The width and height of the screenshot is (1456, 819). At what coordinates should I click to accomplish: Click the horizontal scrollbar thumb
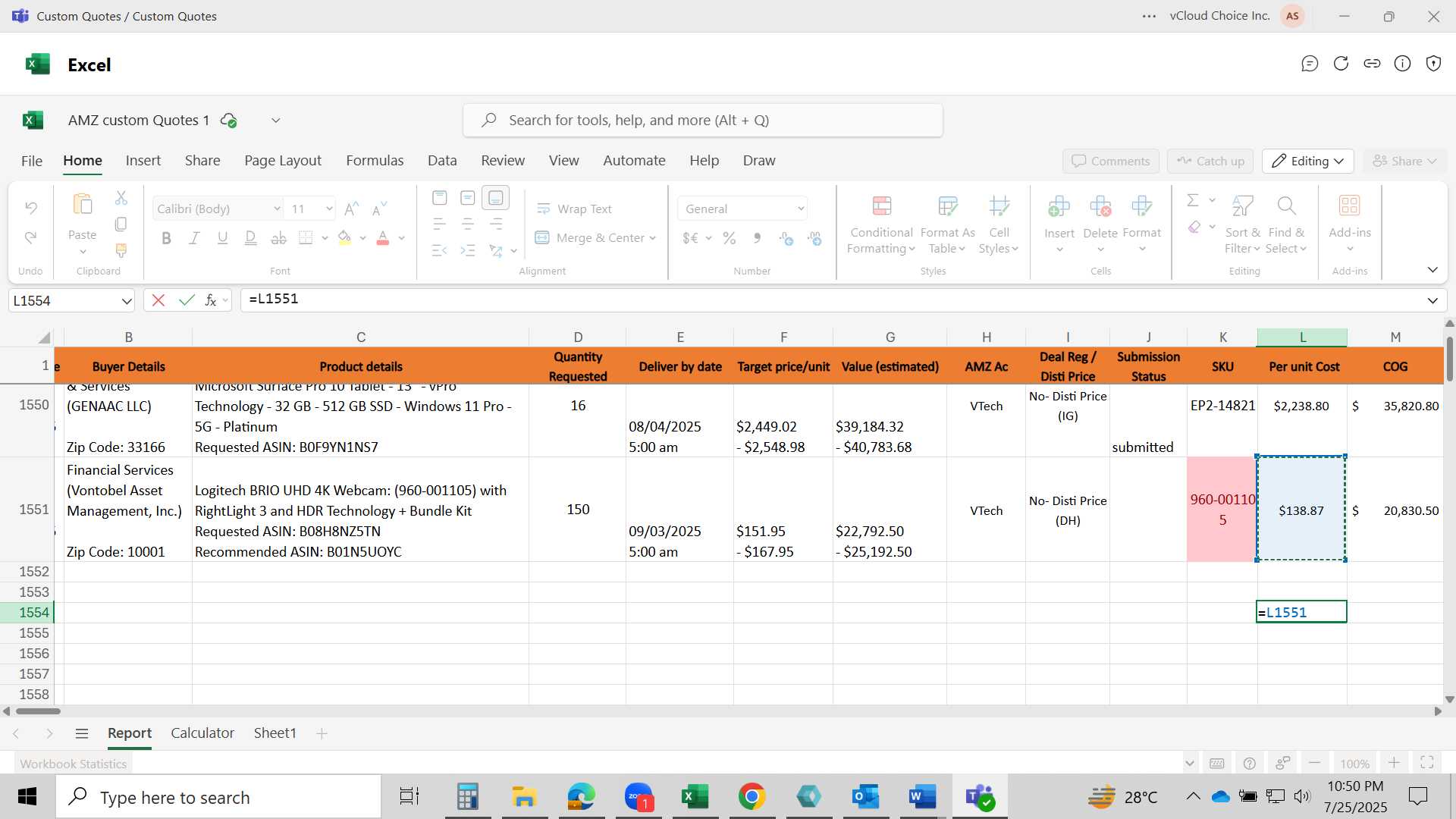tap(38, 711)
